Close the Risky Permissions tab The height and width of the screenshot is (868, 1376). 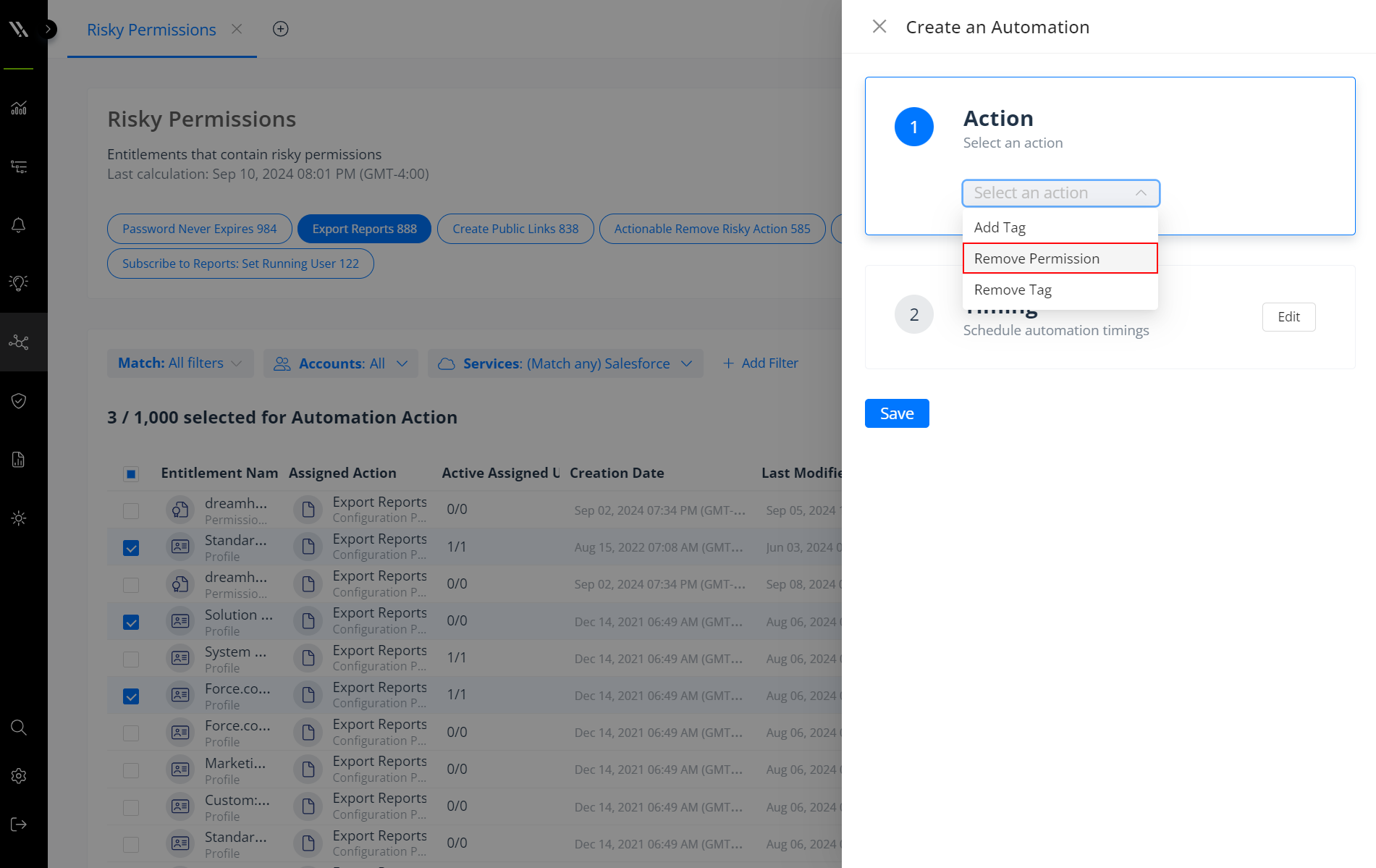pos(237,29)
